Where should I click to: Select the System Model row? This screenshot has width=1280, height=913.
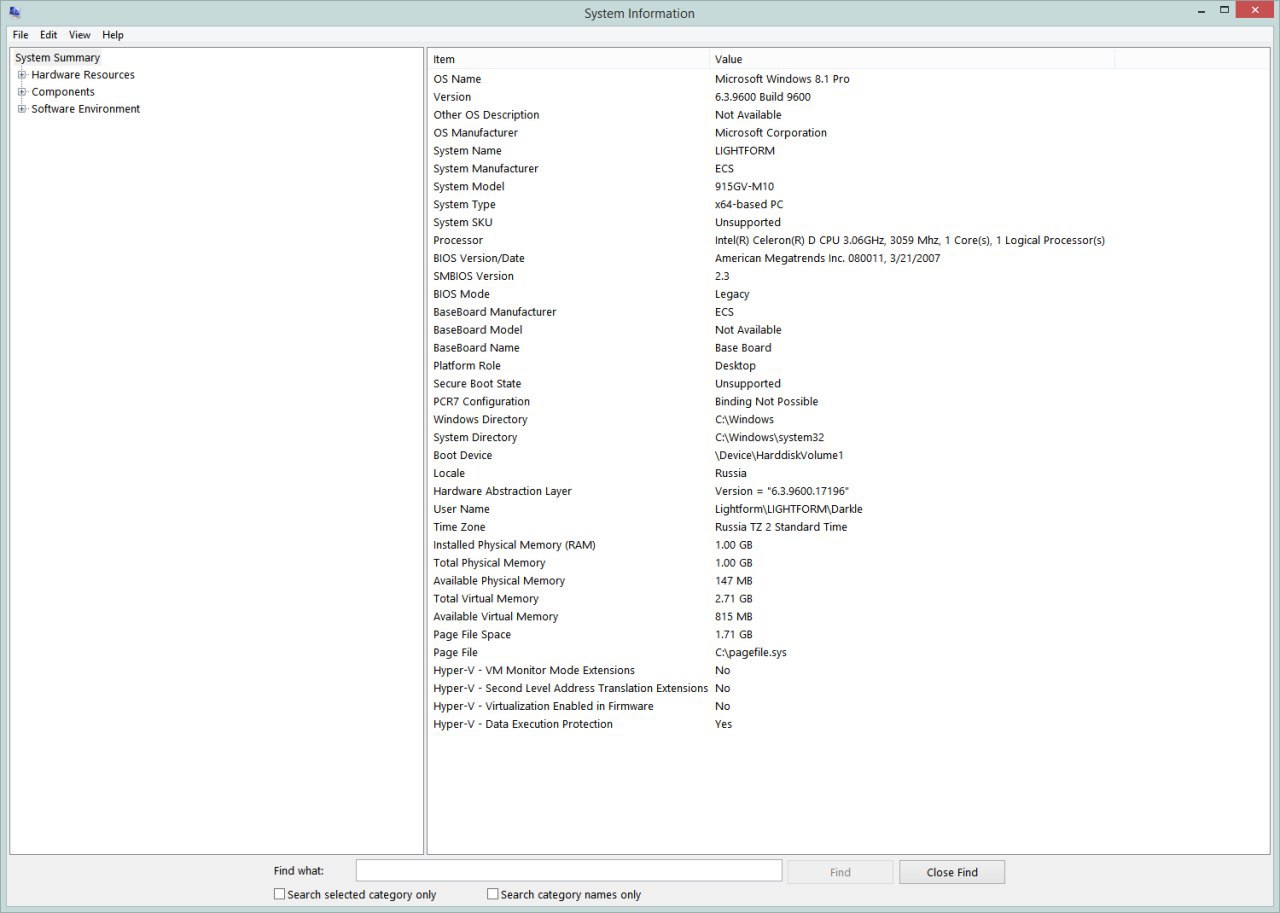[x=469, y=187]
